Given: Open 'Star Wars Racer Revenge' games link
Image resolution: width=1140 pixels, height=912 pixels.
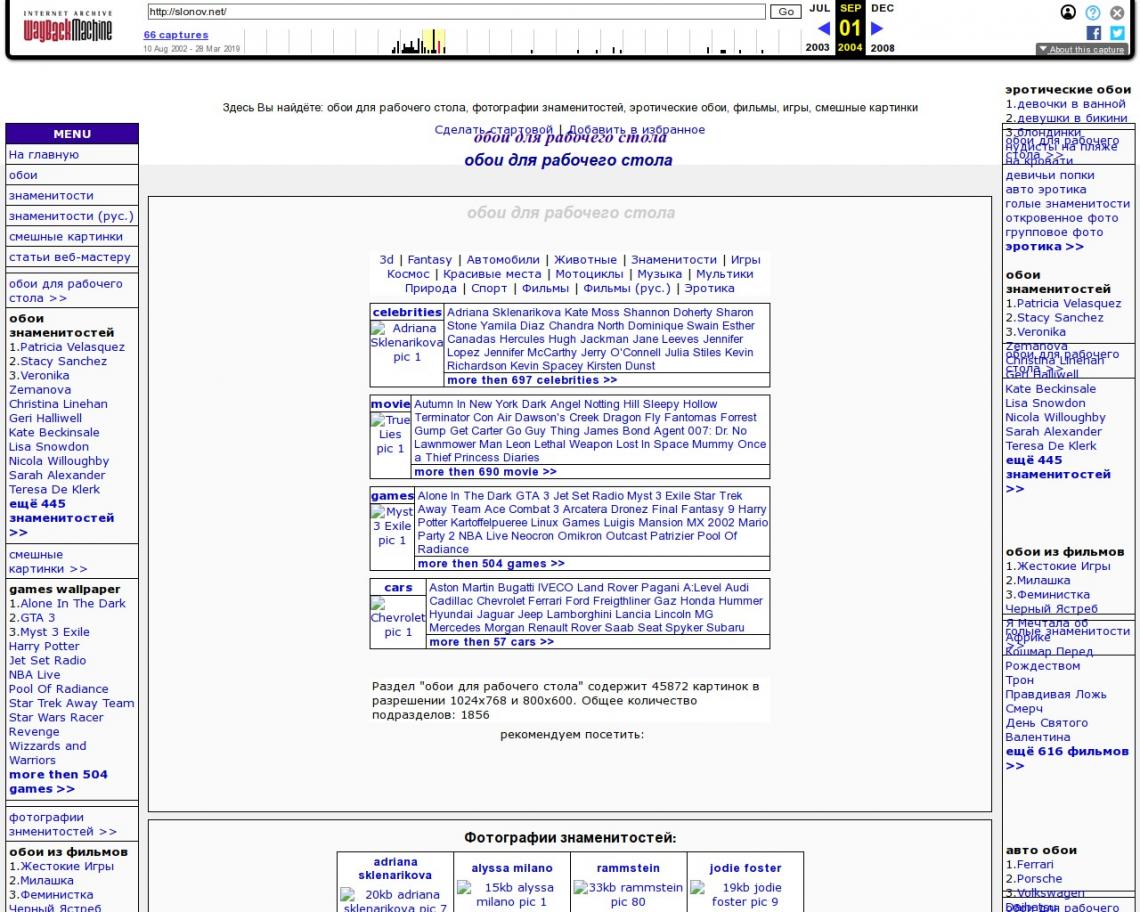Looking at the screenshot, I should coord(56,724).
